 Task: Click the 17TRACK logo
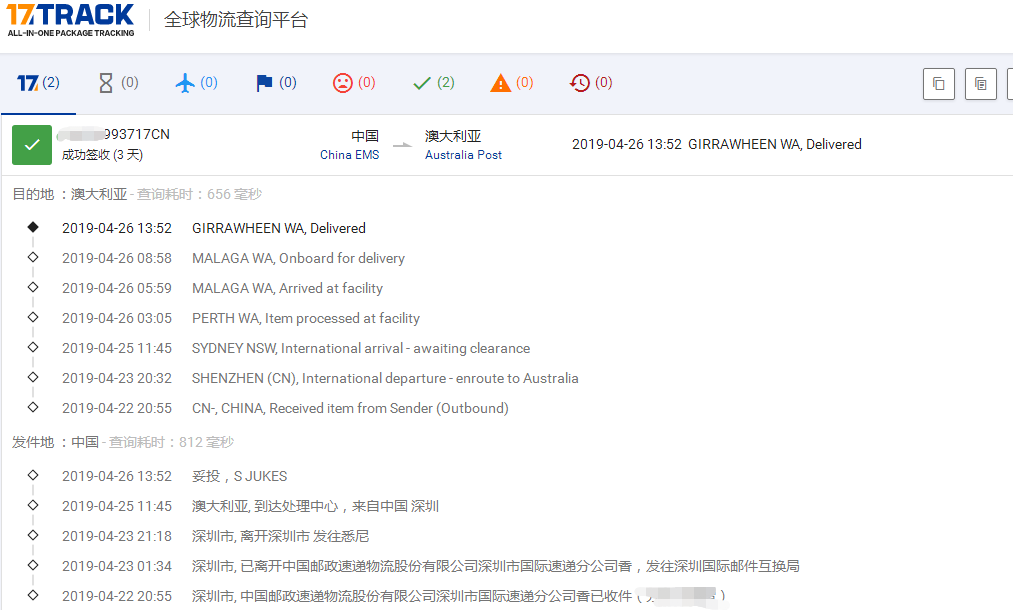70,21
